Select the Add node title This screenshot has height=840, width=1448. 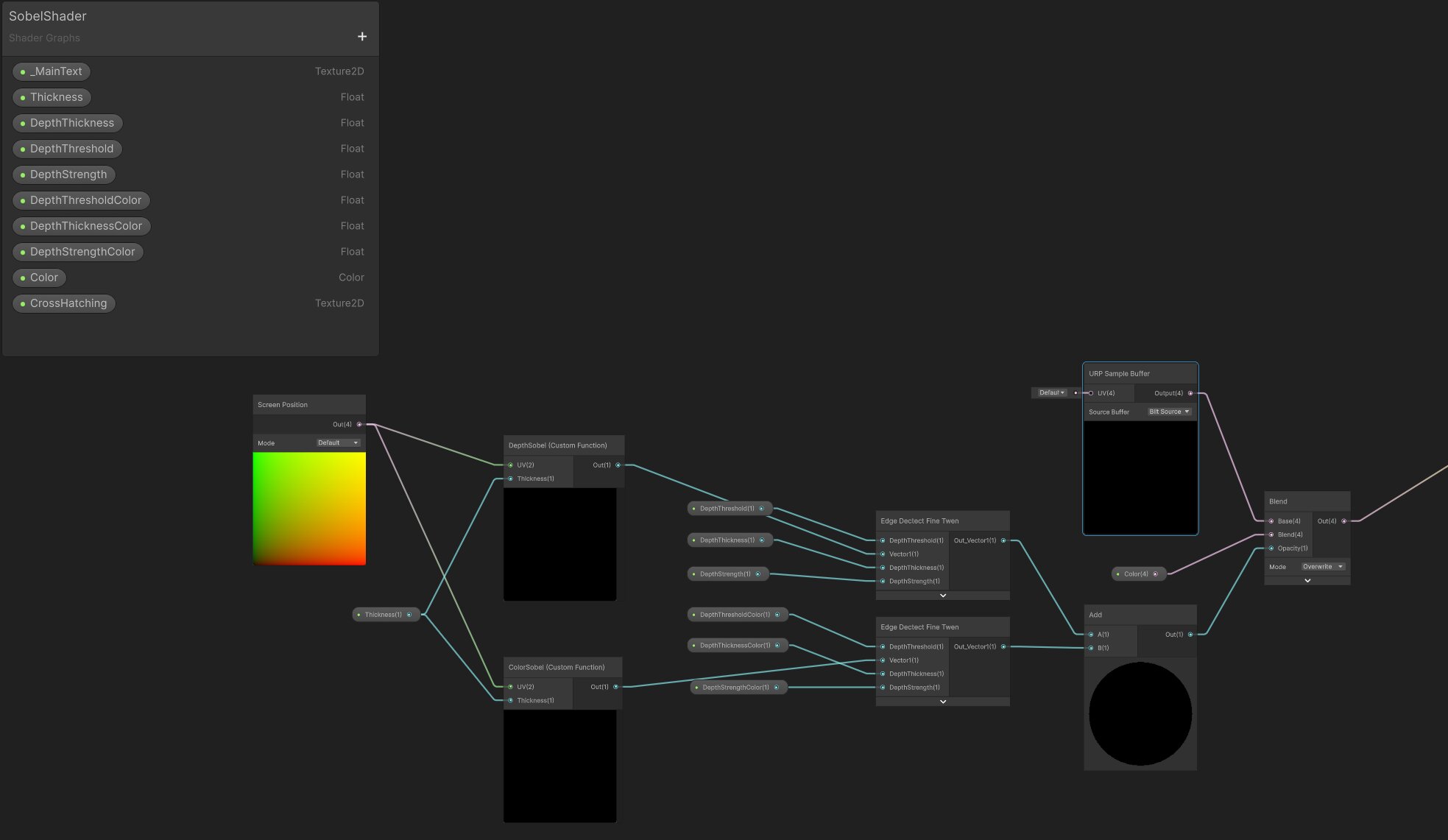point(1095,615)
